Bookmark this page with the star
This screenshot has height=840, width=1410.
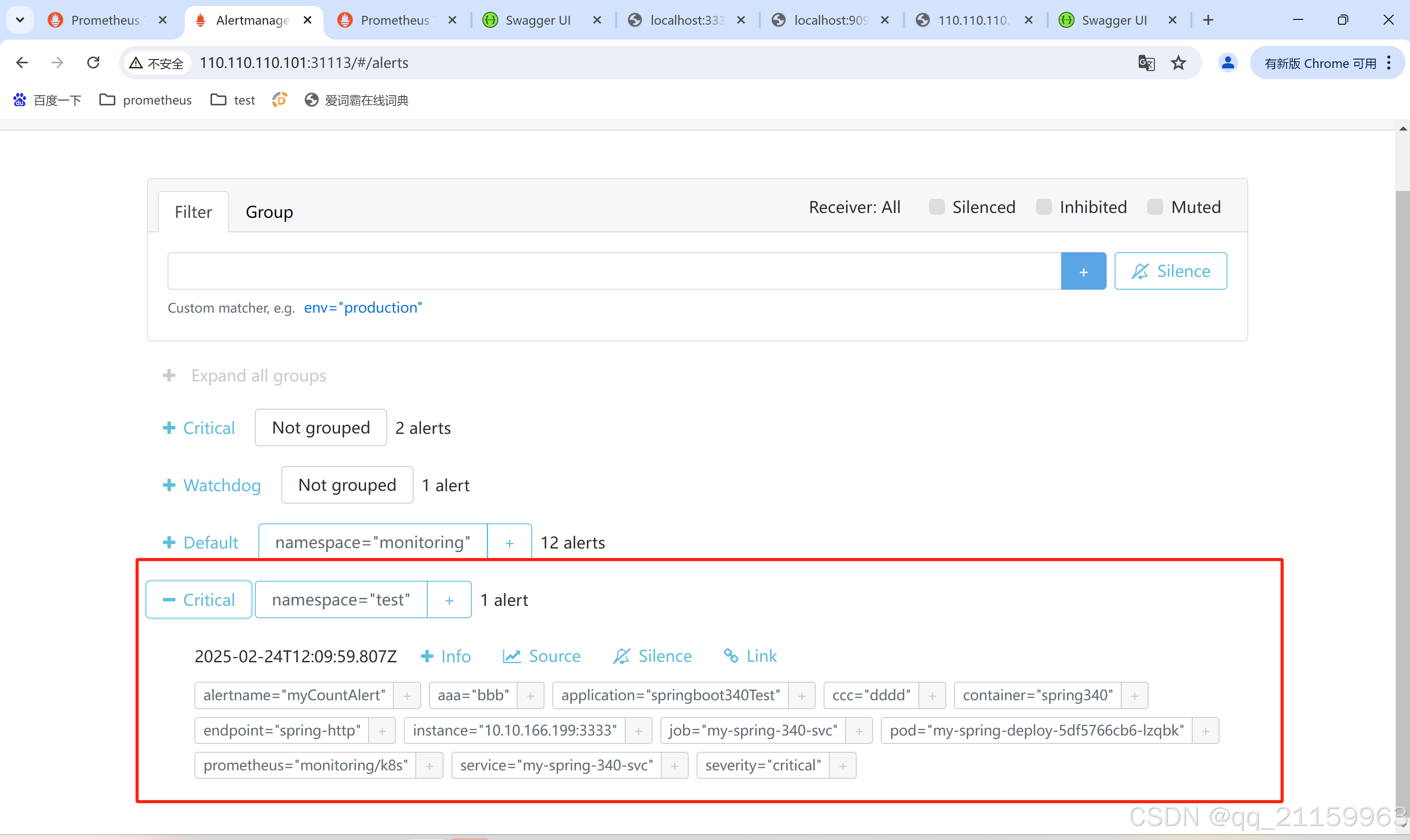1179,62
